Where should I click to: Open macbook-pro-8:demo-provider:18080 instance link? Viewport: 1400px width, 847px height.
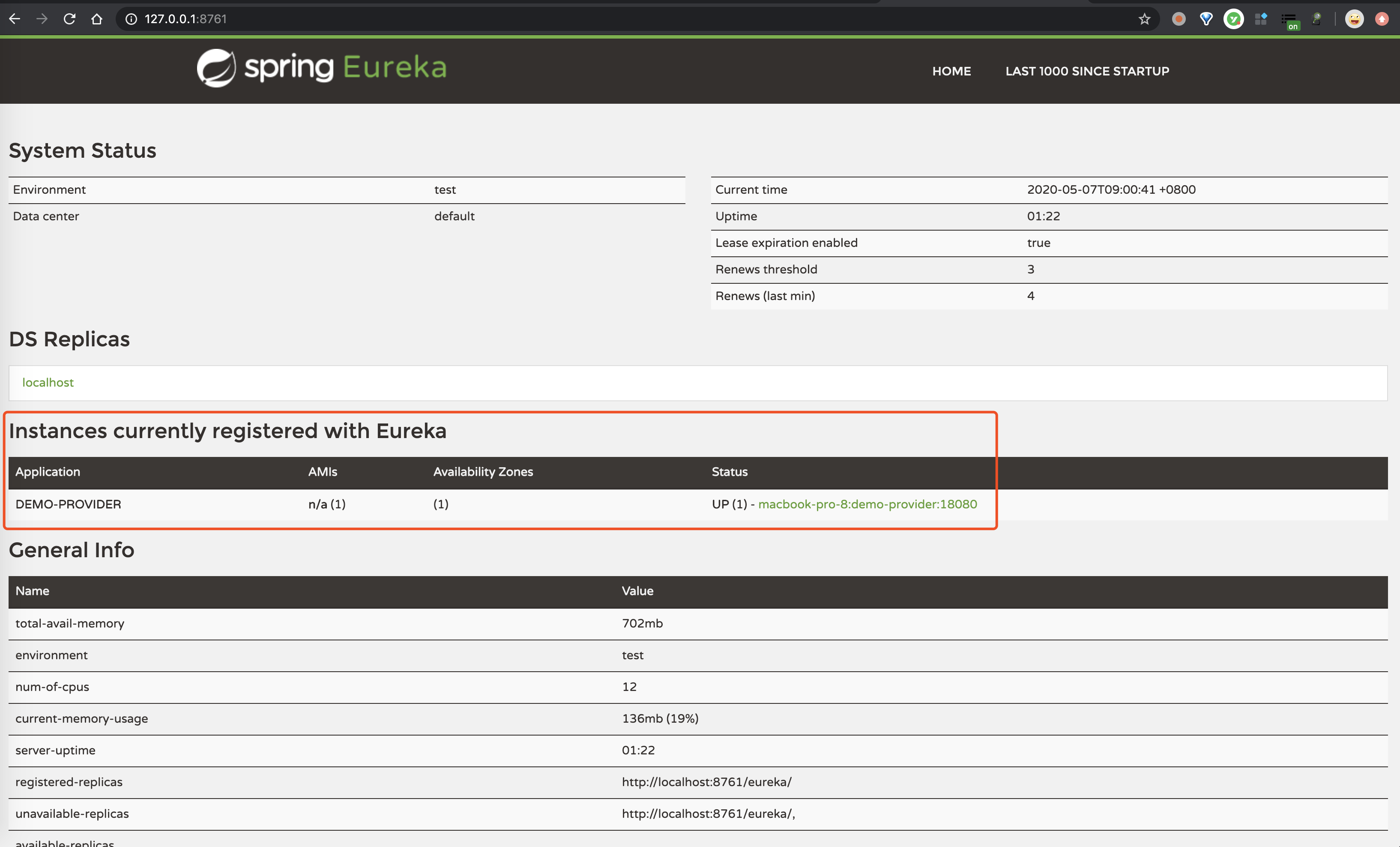867,504
